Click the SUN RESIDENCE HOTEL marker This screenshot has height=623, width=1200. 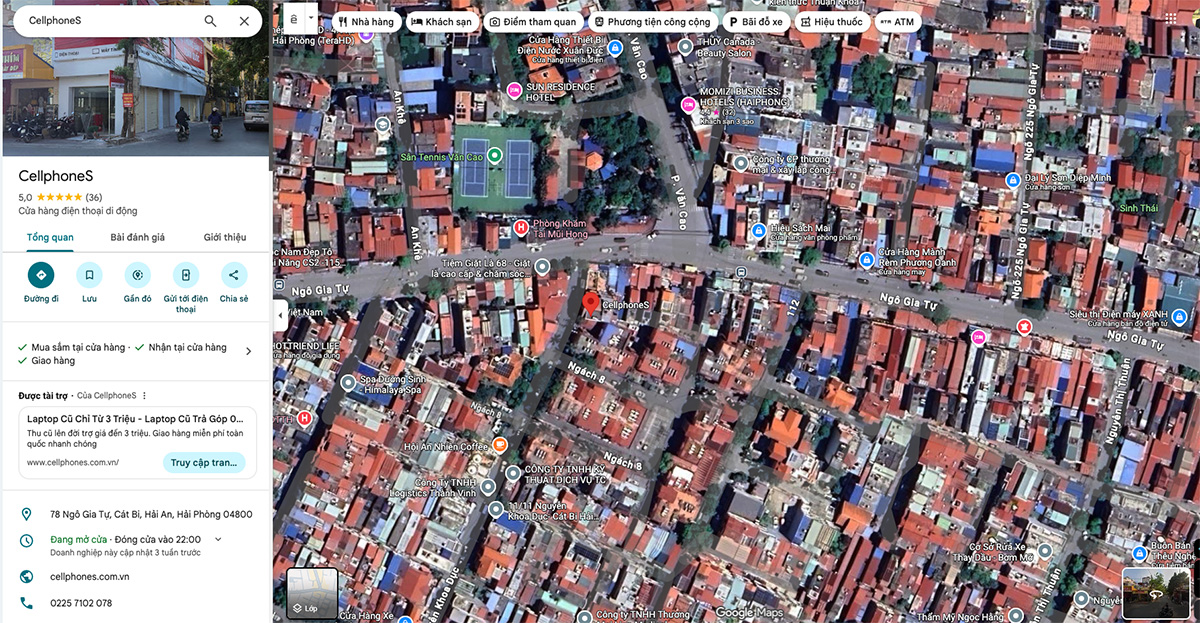515,89
